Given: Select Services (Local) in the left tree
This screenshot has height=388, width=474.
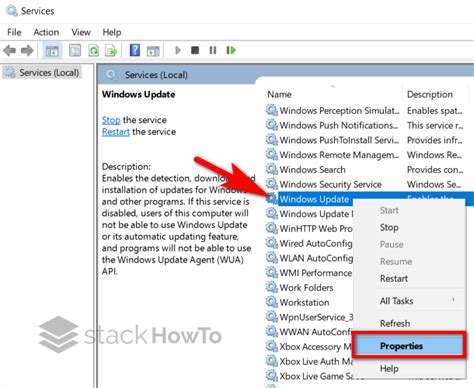Looking at the screenshot, I should 49,72.
